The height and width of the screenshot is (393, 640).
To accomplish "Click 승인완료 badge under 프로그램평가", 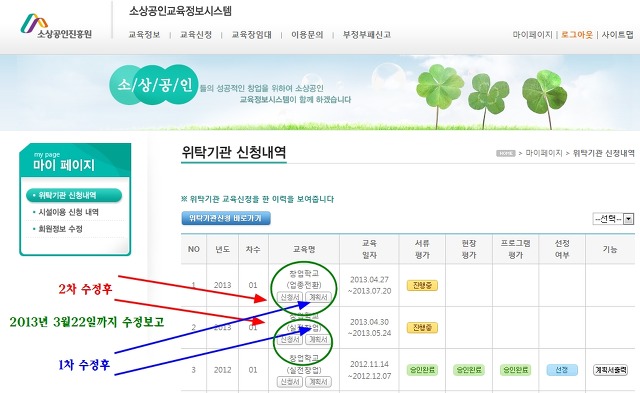I will point(515,370).
